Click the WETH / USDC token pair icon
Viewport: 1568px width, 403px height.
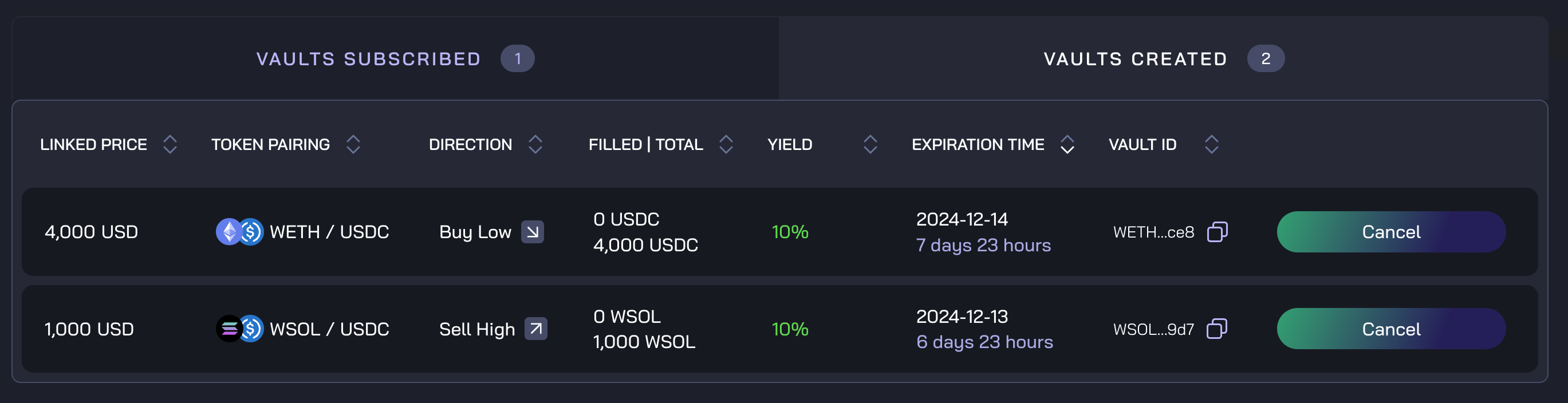[x=240, y=232]
